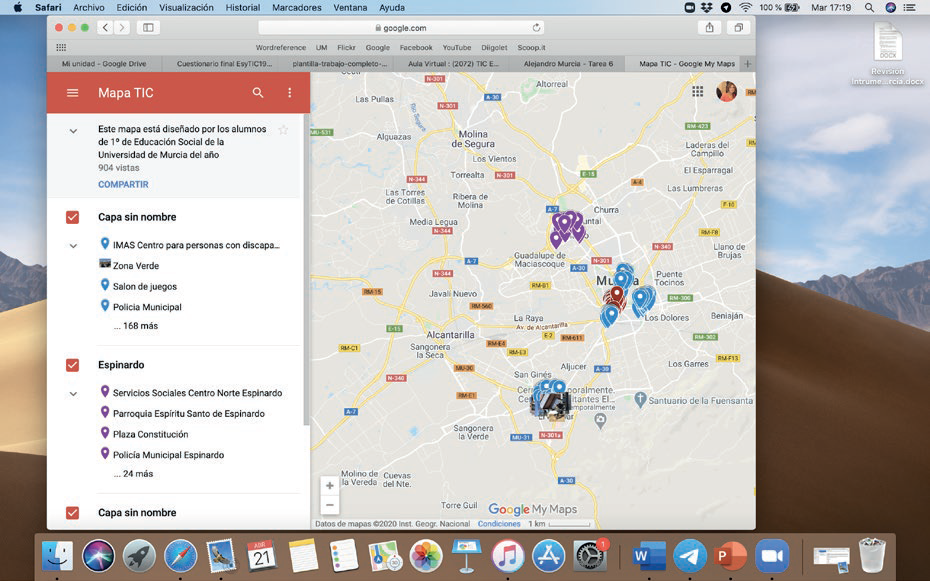Collapse the Espinardo layer item list

tap(73, 393)
